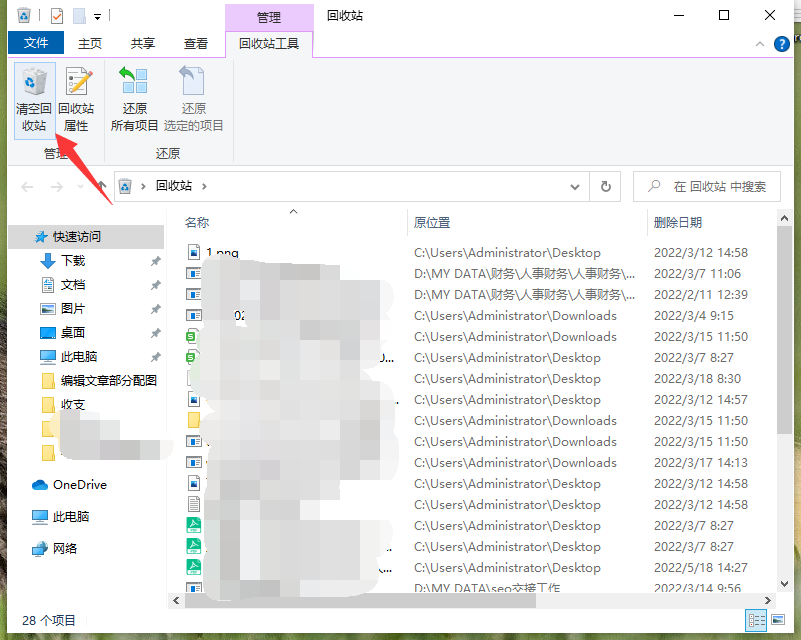Screen dimensions: 801x640
Task: Select 网络 (Network) in the sidebar
Action: tap(65, 548)
